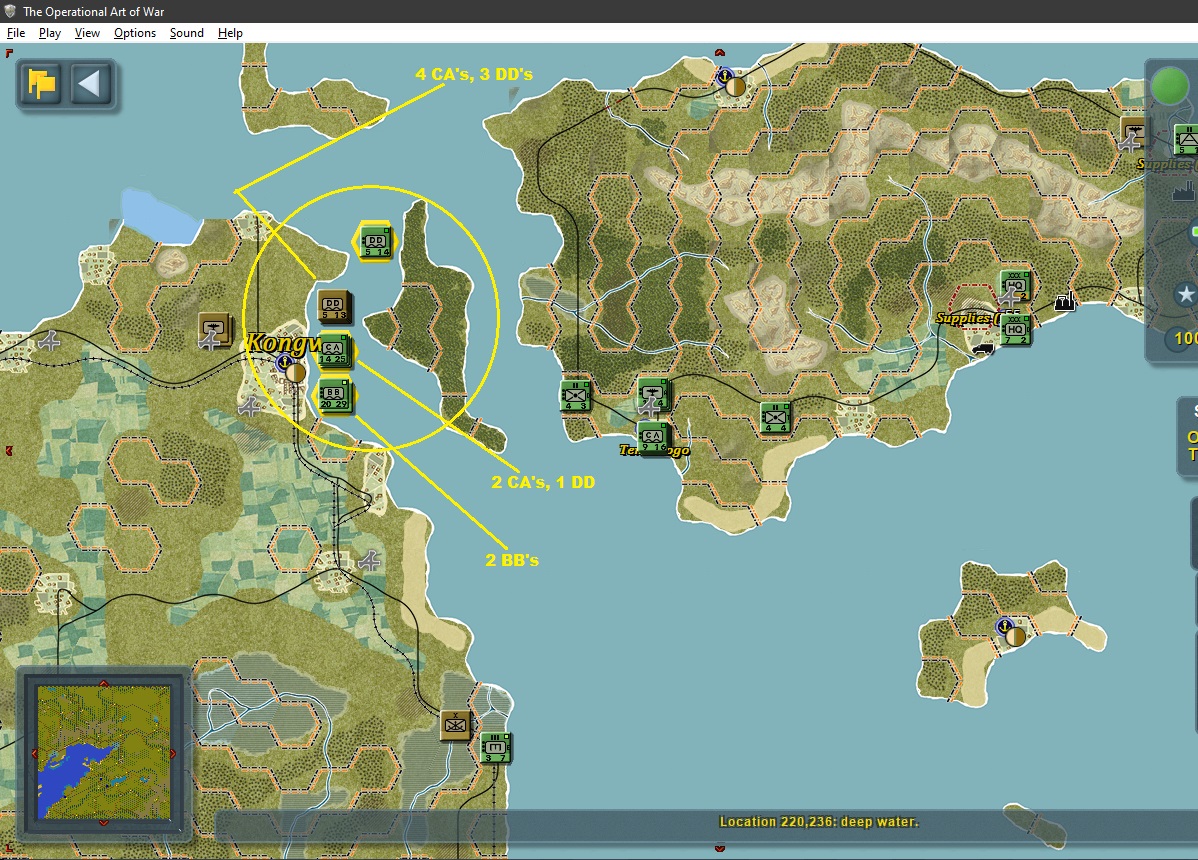Viewport: 1198px width, 860px height.
Task: Click the anchor port icon at Kongwa
Action: (284, 361)
